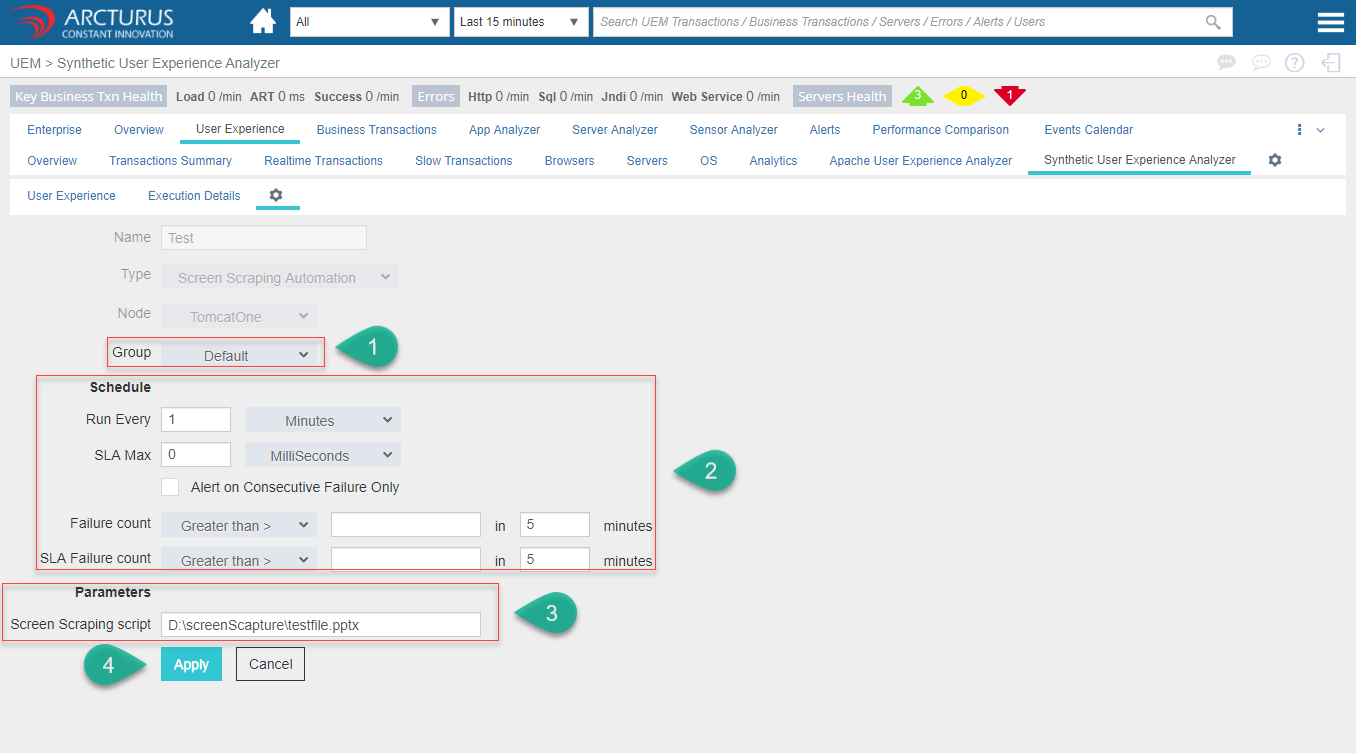
Task: Click the help question mark icon
Action: tap(1295, 63)
